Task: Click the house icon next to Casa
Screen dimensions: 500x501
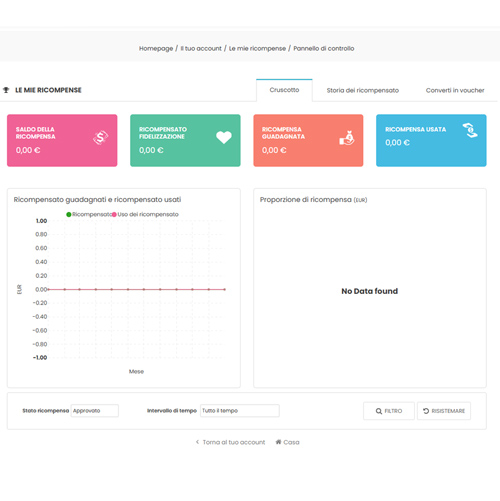Action: point(278,442)
